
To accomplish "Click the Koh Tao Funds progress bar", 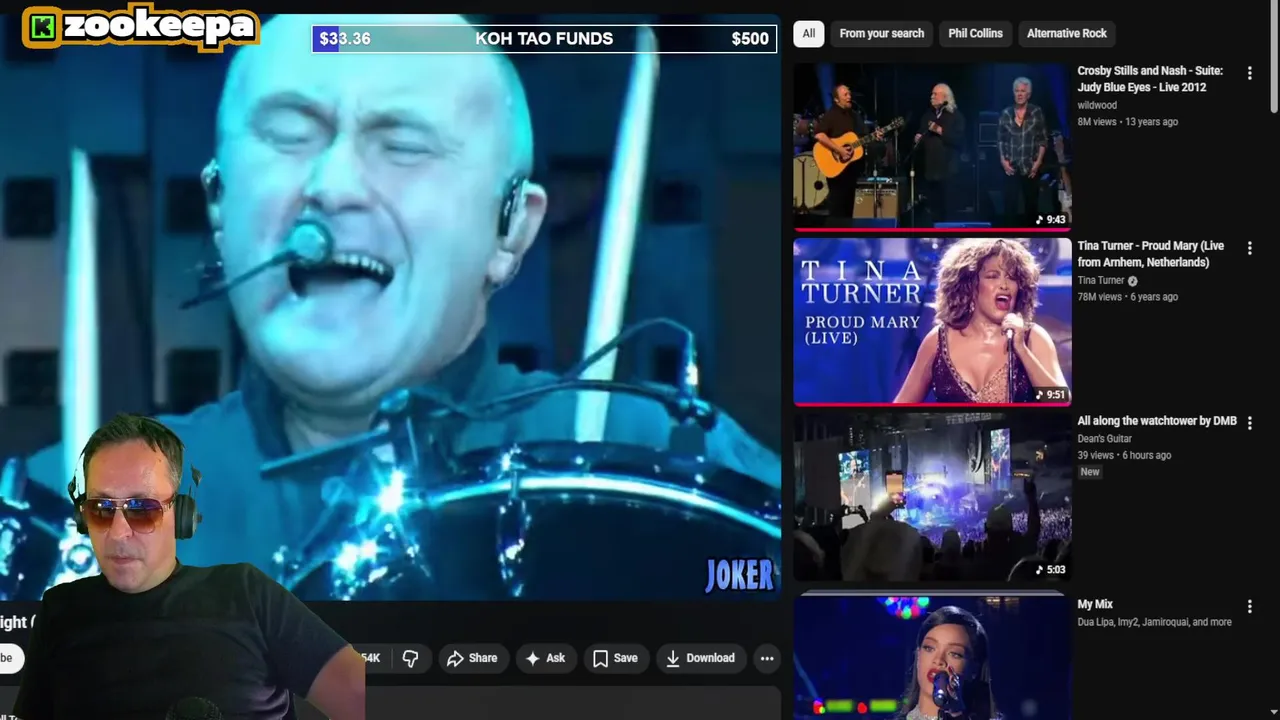I will pos(544,39).
